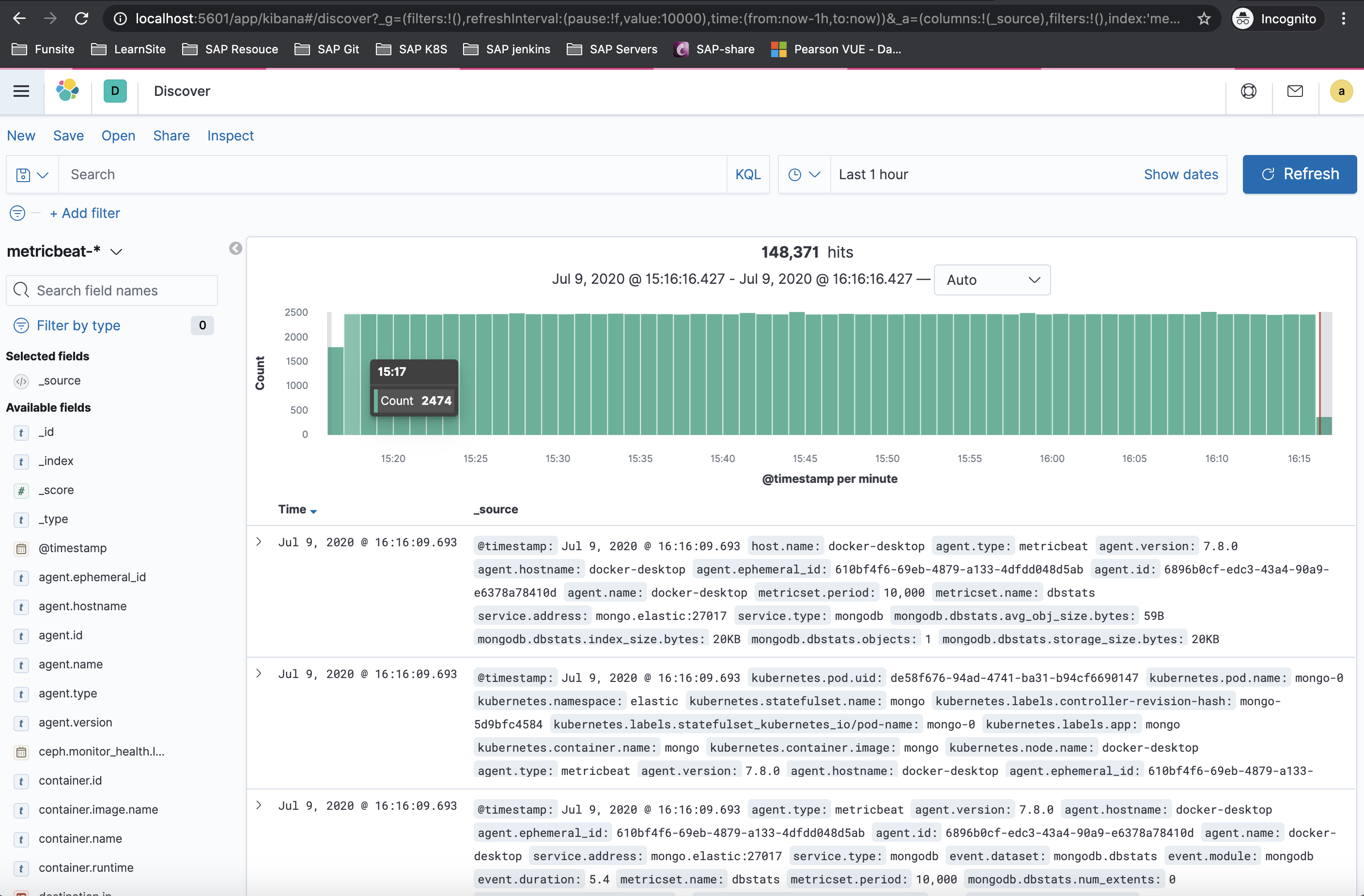Image resolution: width=1364 pixels, height=896 pixels.
Task: Click the site information icon in address bar
Action: 120,18
